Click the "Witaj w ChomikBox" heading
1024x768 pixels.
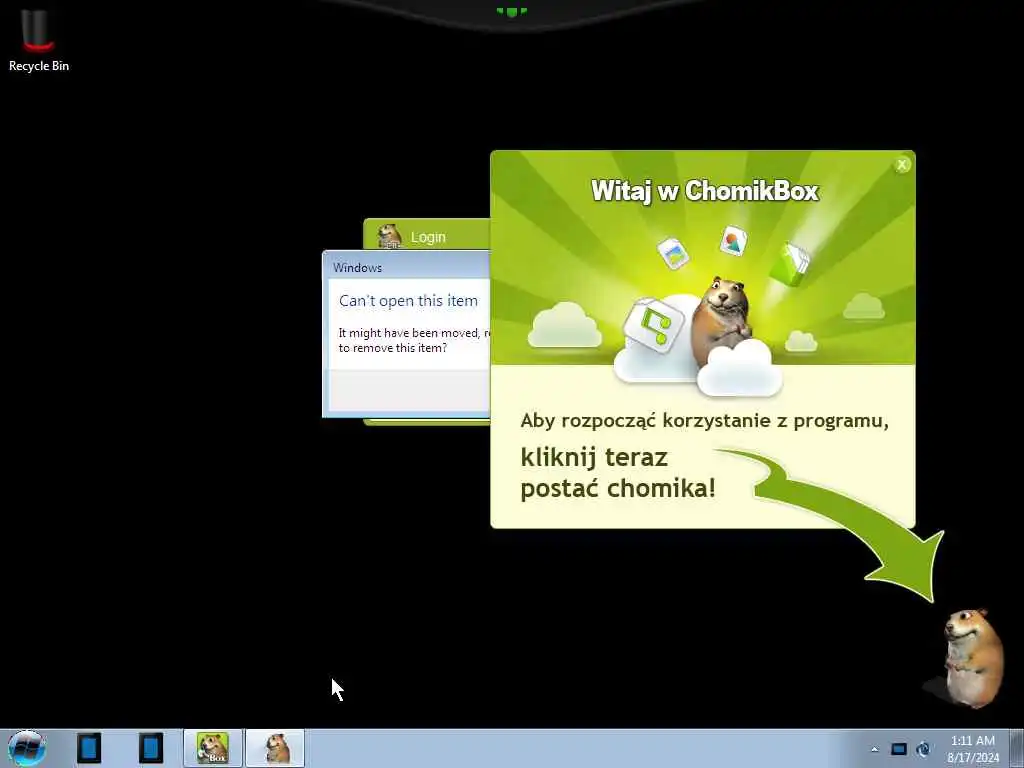click(x=705, y=191)
